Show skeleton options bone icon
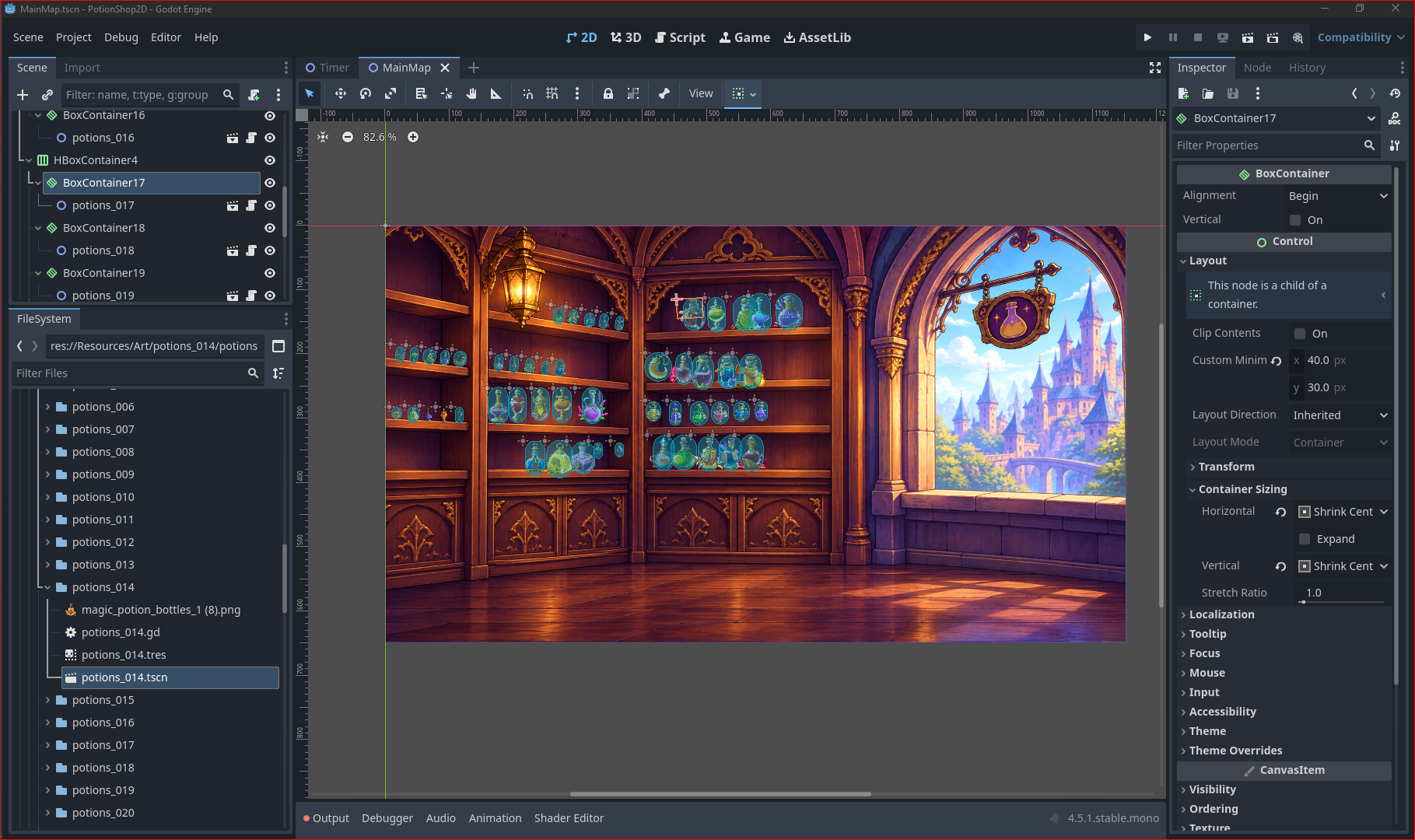The image size is (1415, 840). point(664,93)
